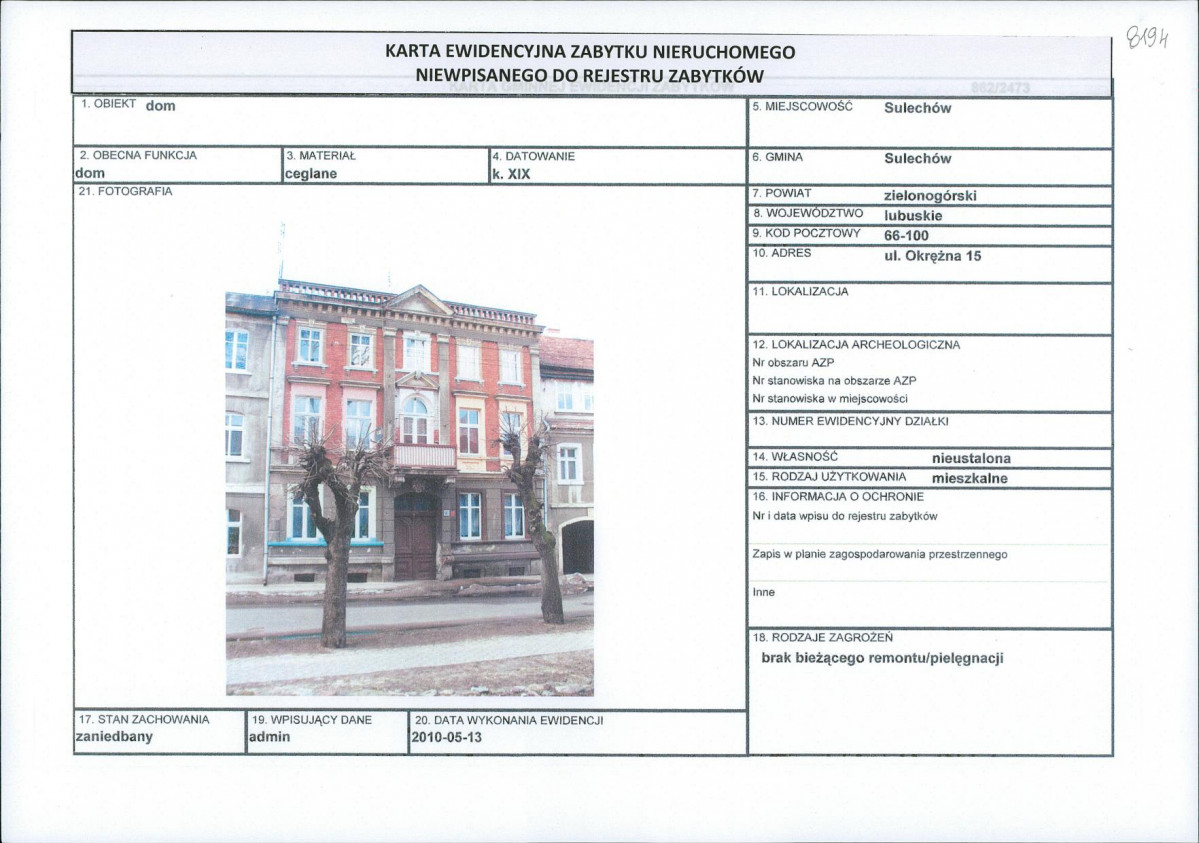Select the MATERIAŁ field with ceglane
Image resolution: width=1199 pixels, height=843 pixels.
coord(310,173)
